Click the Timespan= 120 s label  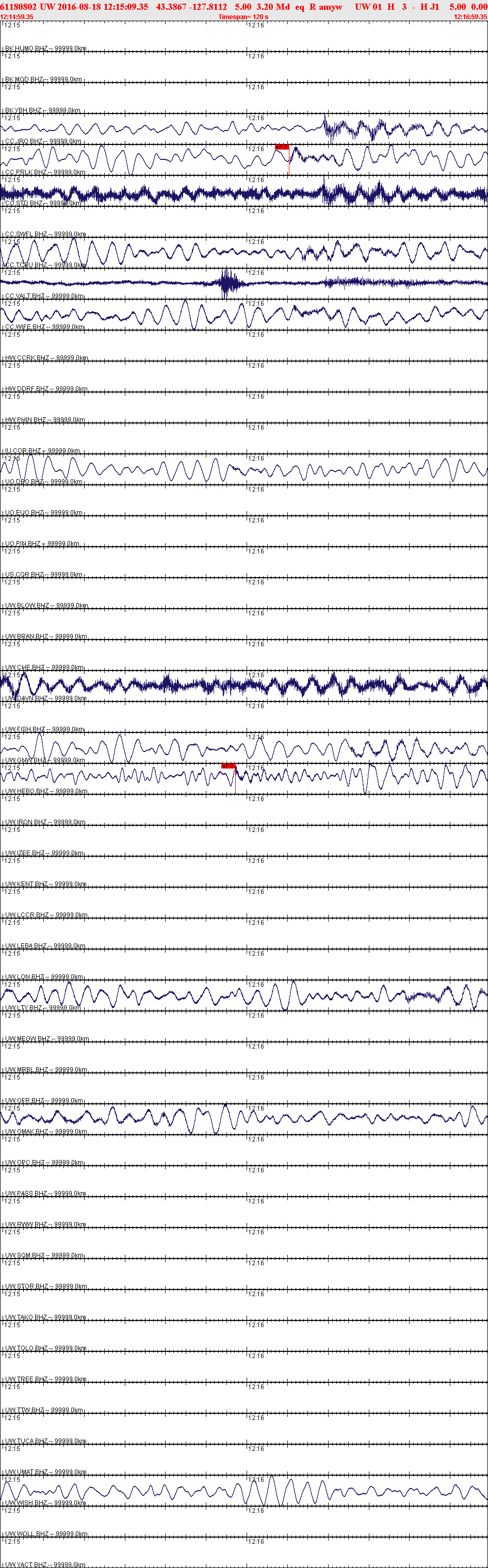(x=243, y=17)
